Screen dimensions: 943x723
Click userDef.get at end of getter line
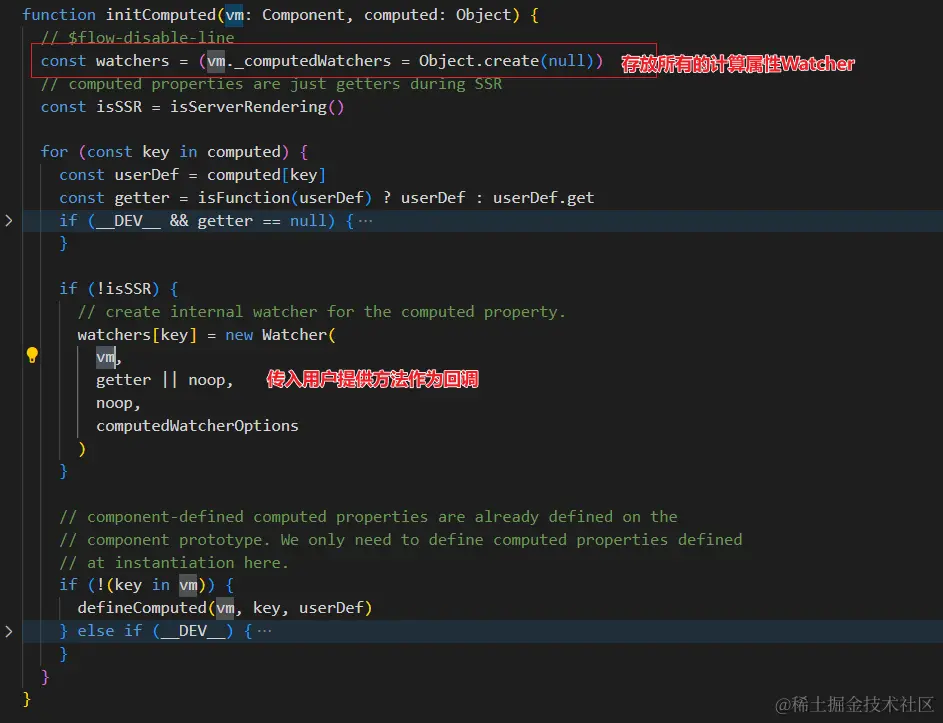pos(543,198)
